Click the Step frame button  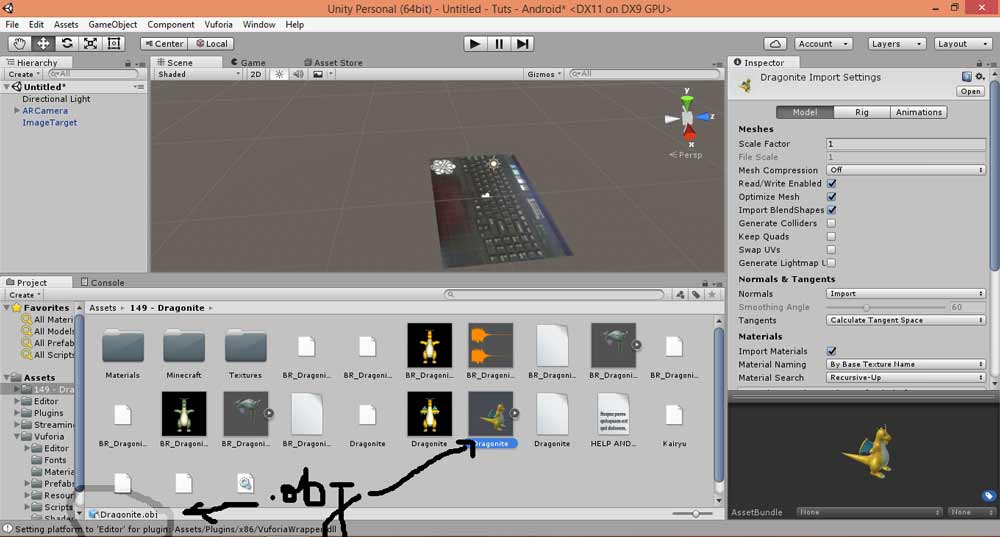(x=522, y=43)
